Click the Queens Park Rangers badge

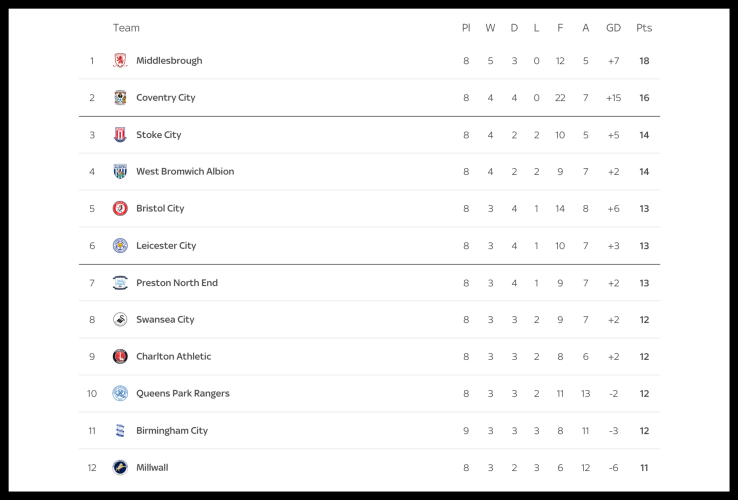[x=120, y=394]
